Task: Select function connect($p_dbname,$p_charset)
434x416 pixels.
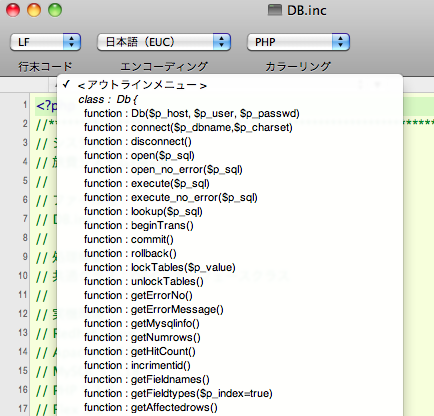Action: (230, 127)
